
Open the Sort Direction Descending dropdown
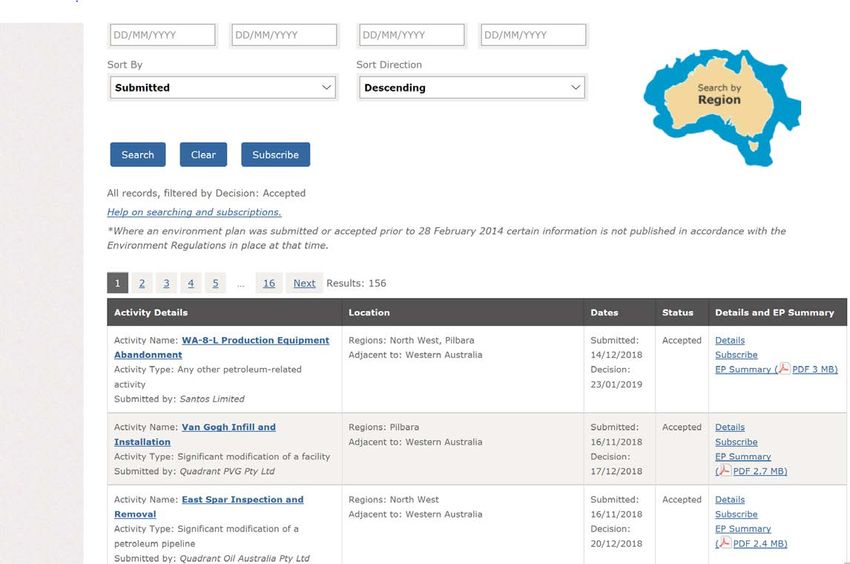click(472, 88)
